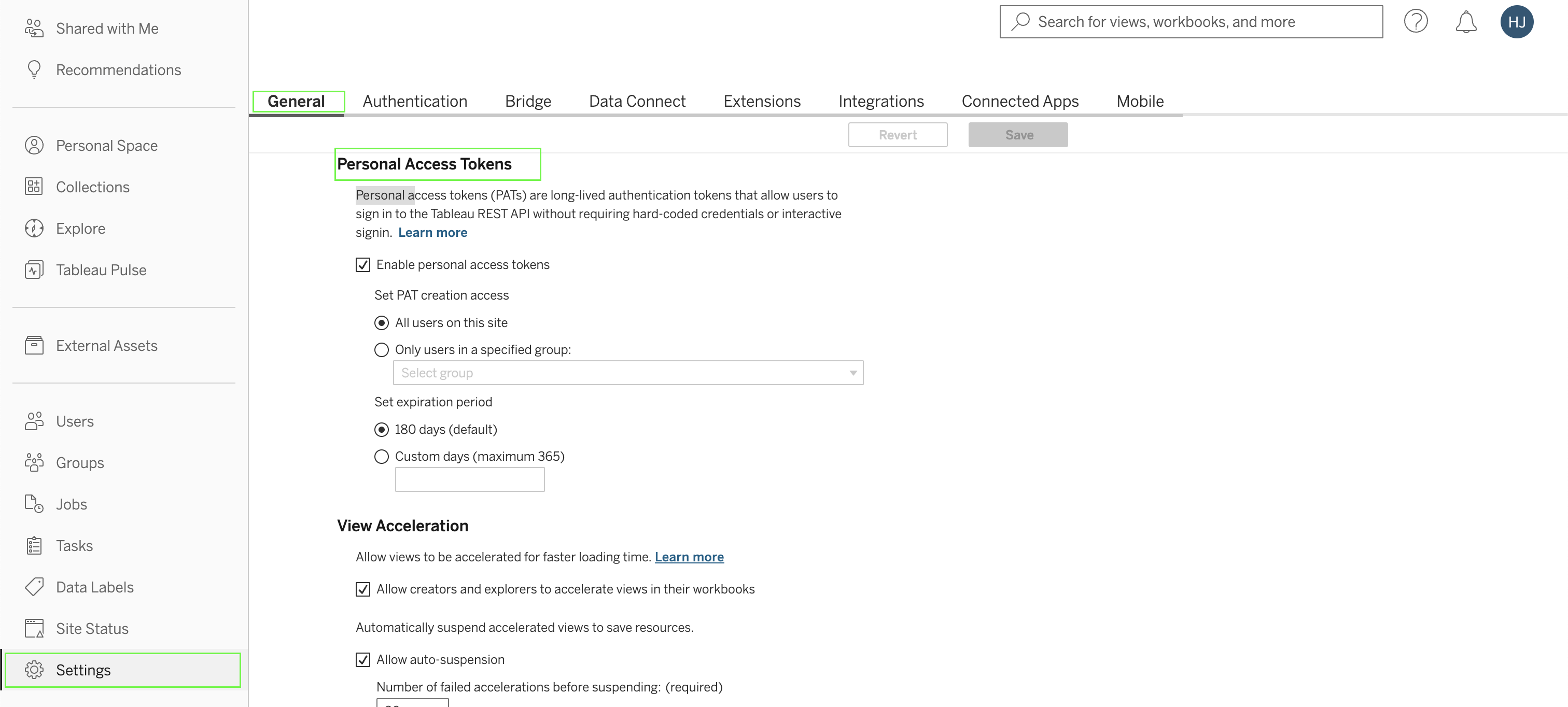This screenshot has width=1568, height=707.
Task: Open the Jobs icon in the sidebar
Action: (x=34, y=504)
